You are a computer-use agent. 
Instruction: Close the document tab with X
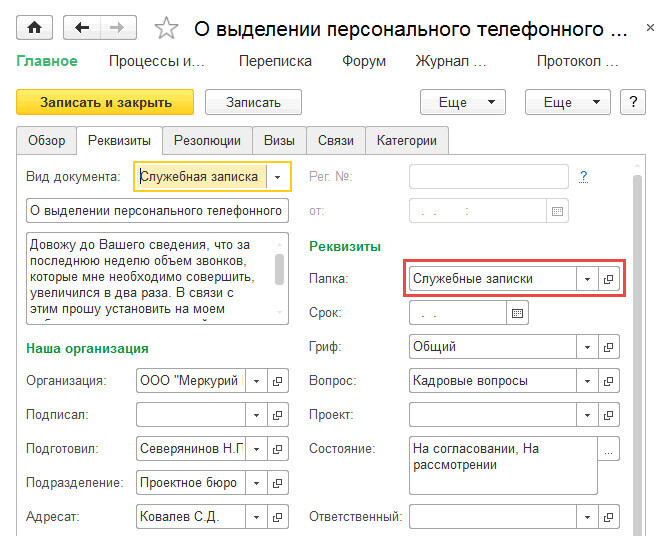(650, 28)
